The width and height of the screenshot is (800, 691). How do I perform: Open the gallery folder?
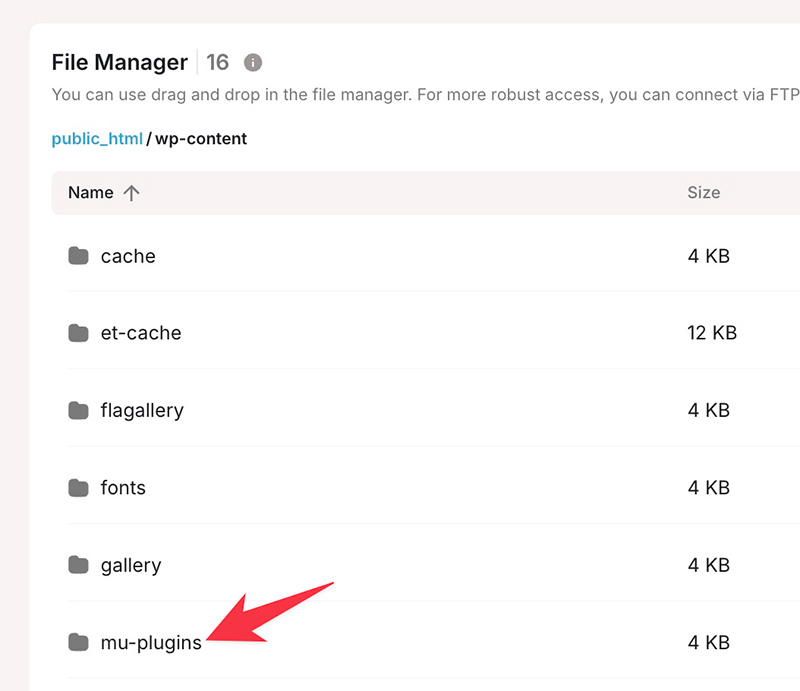[x=131, y=565]
